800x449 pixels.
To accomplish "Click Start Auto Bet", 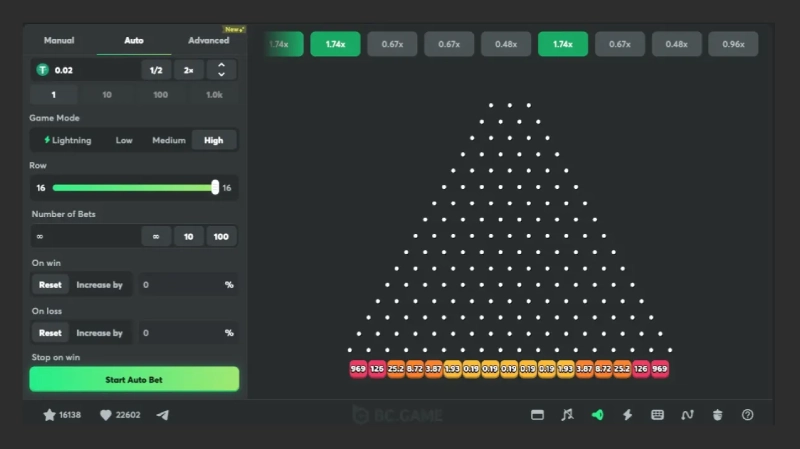I will point(134,379).
